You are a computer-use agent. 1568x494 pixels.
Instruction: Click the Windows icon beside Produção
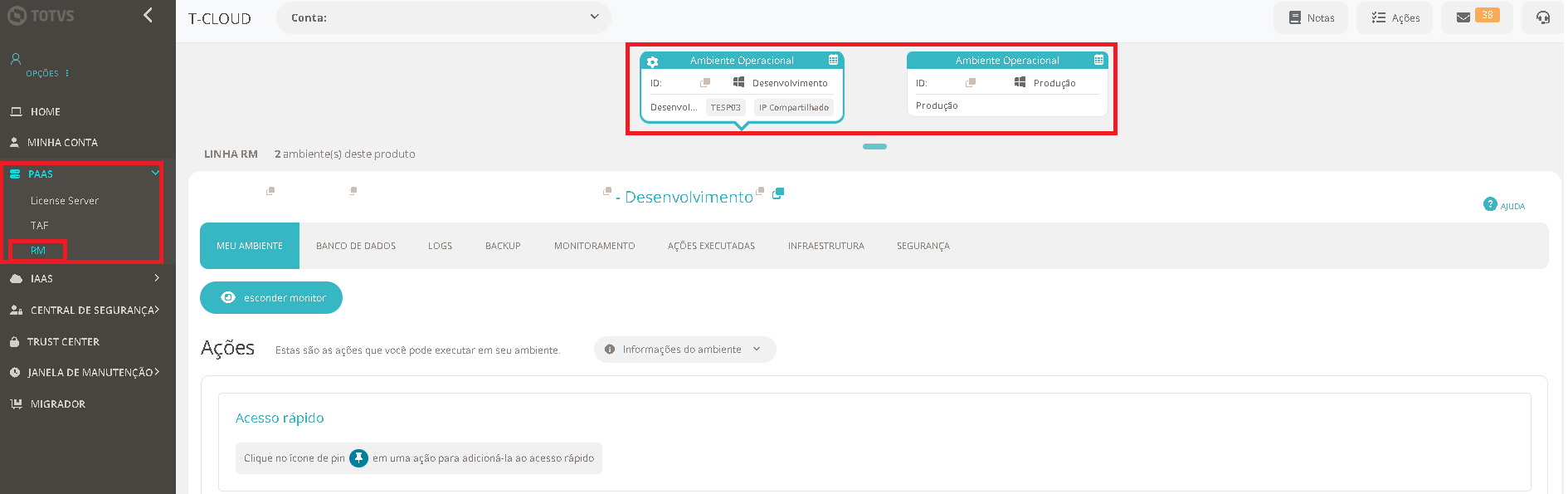pyautogui.click(x=1020, y=82)
